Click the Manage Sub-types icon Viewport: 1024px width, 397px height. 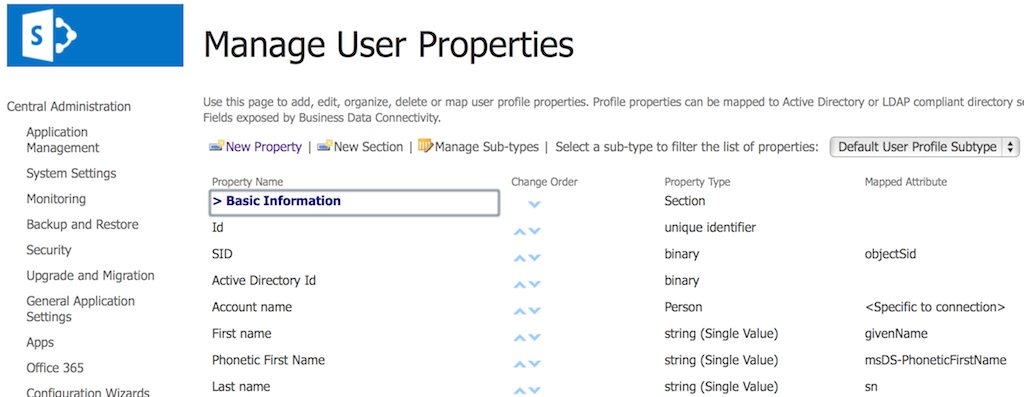coord(426,146)
